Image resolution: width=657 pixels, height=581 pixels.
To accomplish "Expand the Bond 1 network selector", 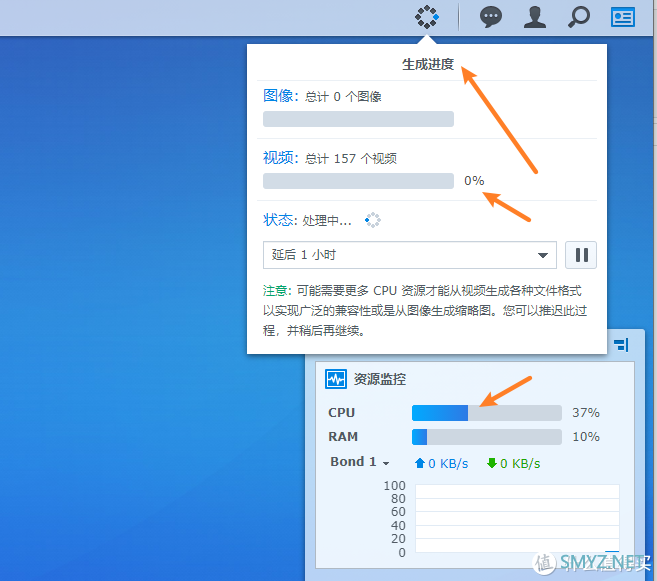I will (360, 462).
